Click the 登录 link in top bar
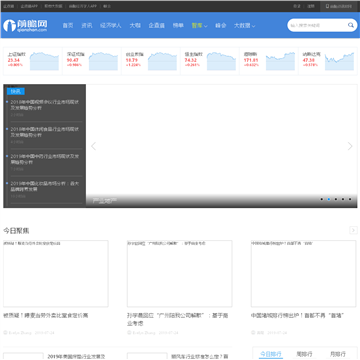This screenshot has height=360, width=360. (297, 6)
